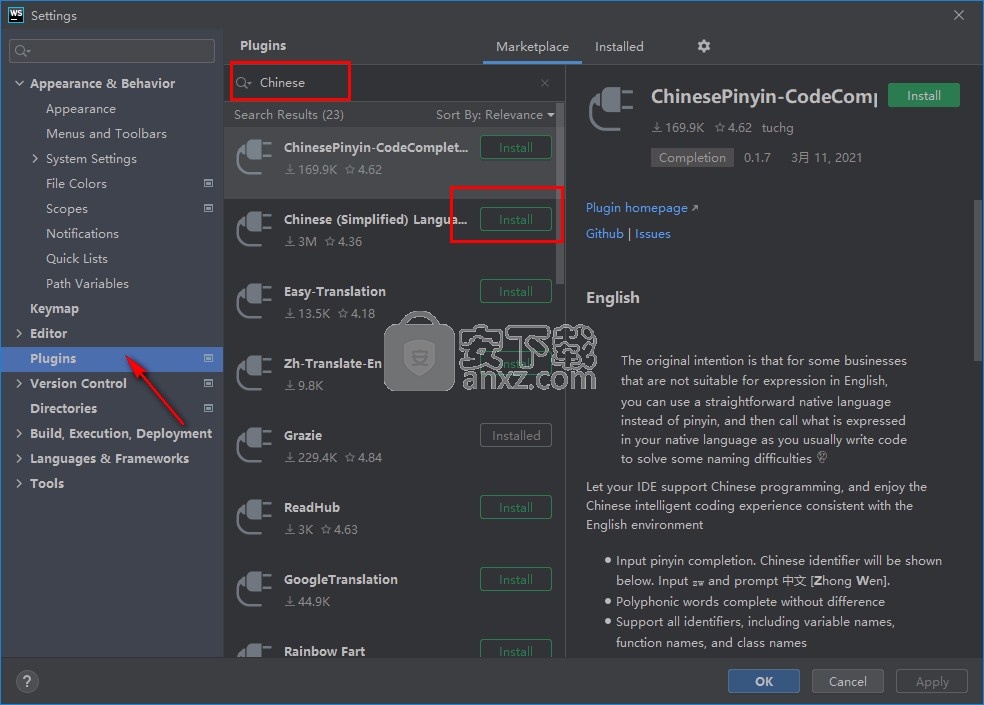Focus the settings search field

tap(112, 51)
